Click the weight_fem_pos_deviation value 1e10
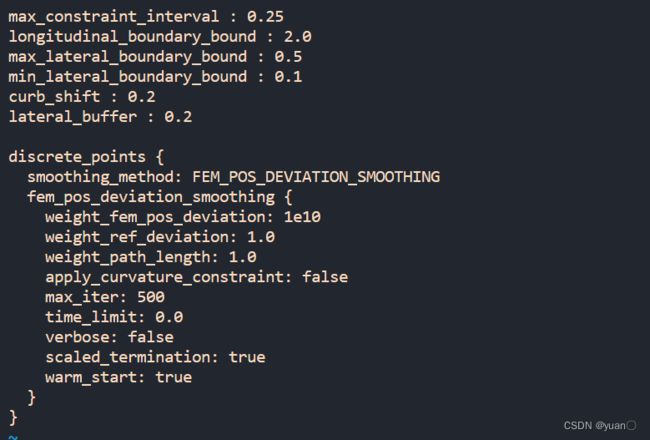This screenshot has width=650, height=440. pos(302,217)
